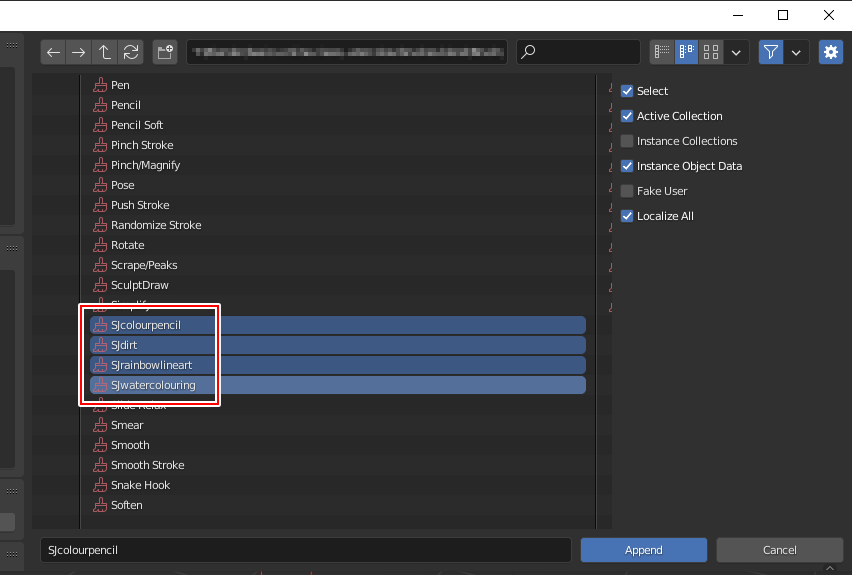The height and width of the screenshot is (575, 852).
Task: Open the display settings dropdown arrow
Action: 737,52
